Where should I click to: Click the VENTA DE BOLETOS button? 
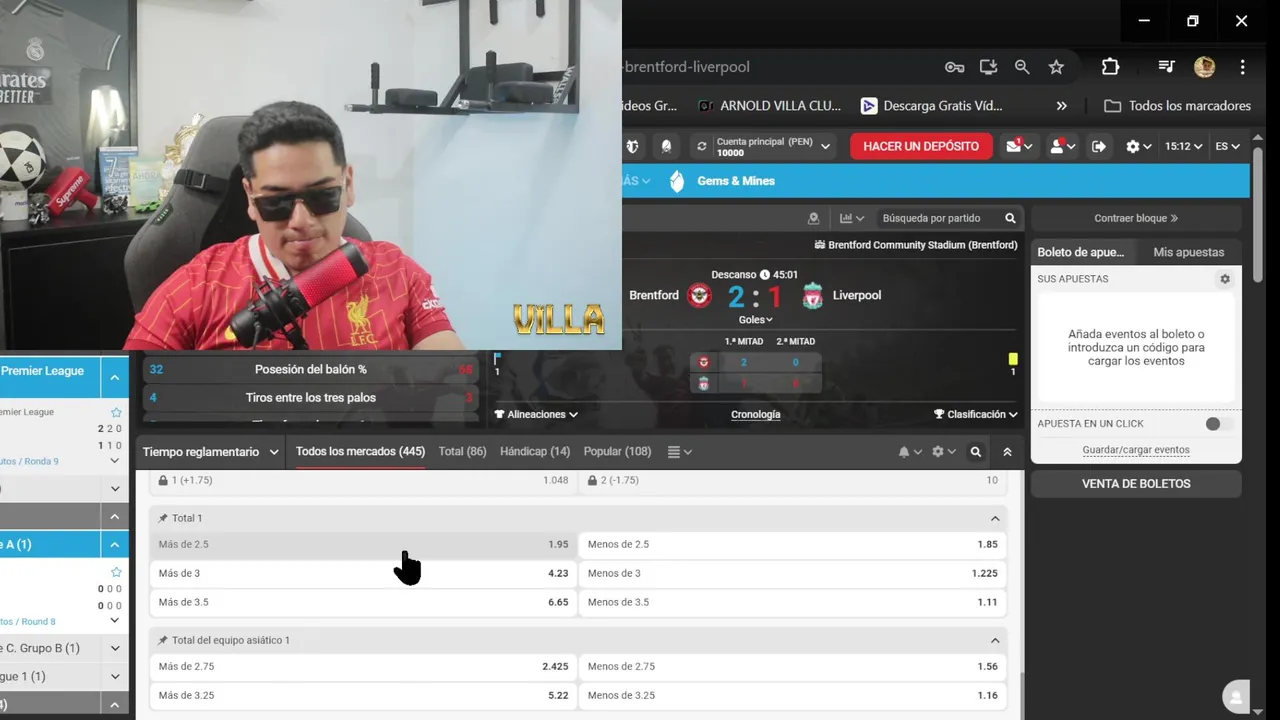coord(1136,483)
